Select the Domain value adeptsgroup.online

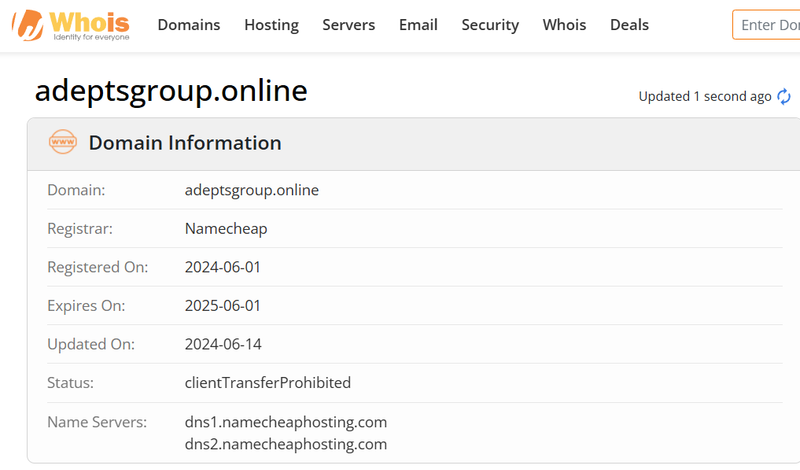(x=252, y=190)
